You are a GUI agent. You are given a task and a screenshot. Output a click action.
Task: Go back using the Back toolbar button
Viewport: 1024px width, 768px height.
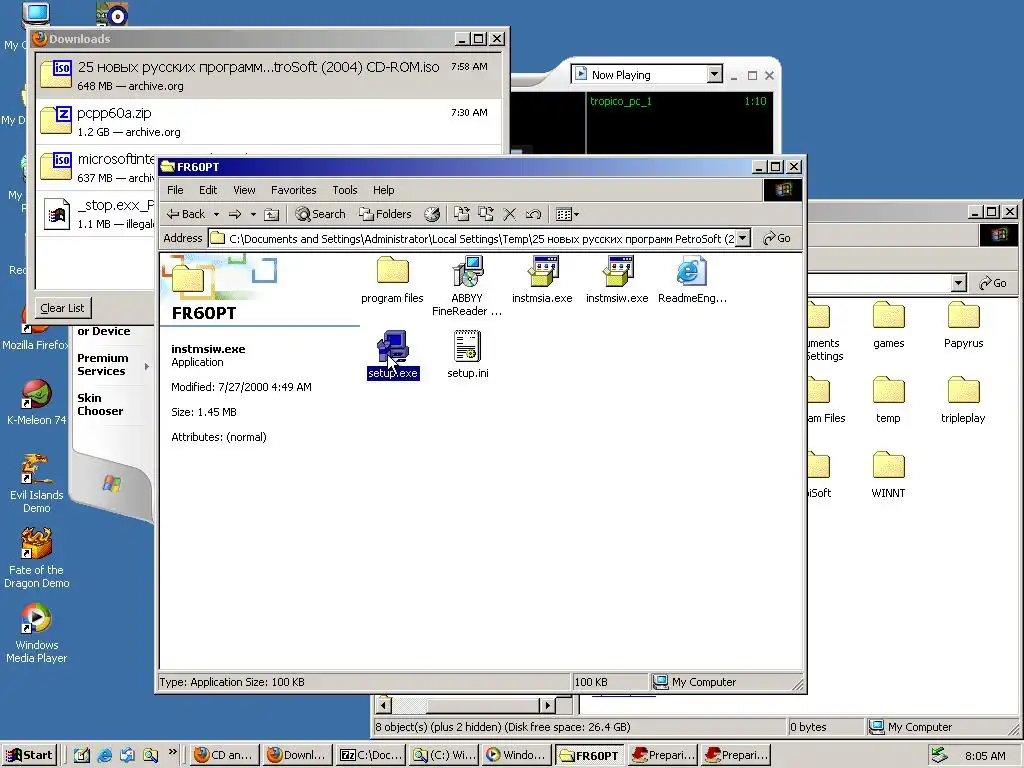pyautogui.click(x=185, y=214)
